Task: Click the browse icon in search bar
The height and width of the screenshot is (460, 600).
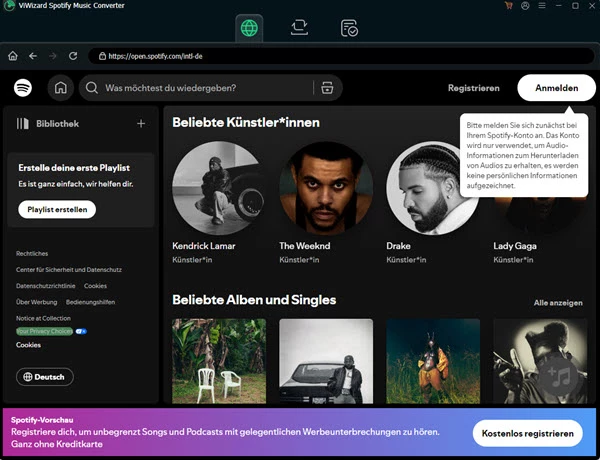Action: click(327, 88)
